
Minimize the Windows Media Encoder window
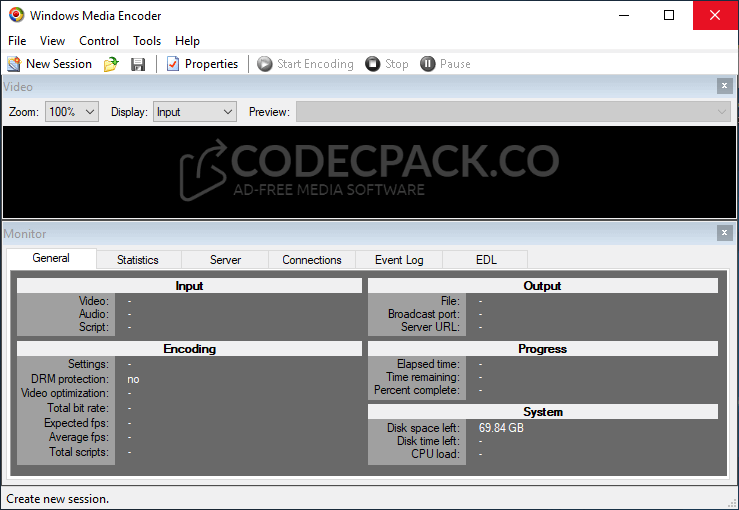[624, 15]
